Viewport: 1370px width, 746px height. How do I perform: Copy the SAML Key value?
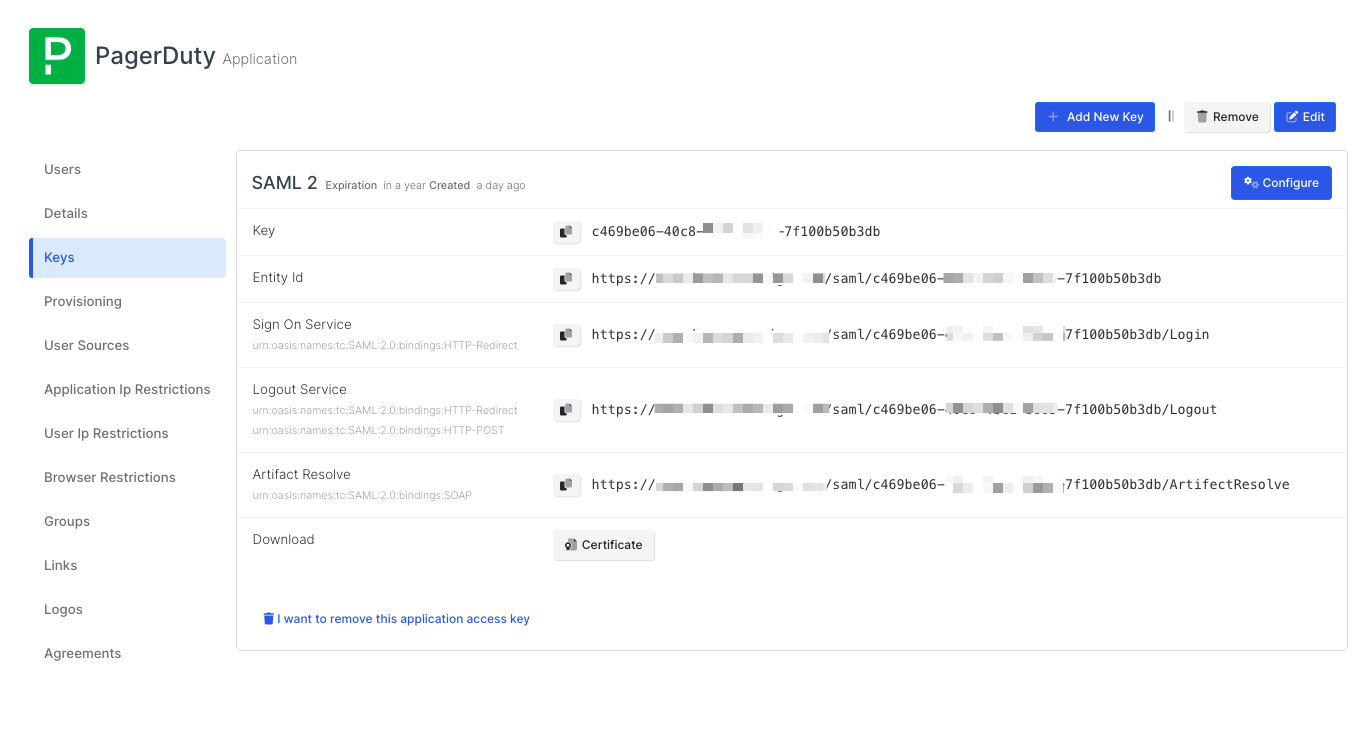567,232
